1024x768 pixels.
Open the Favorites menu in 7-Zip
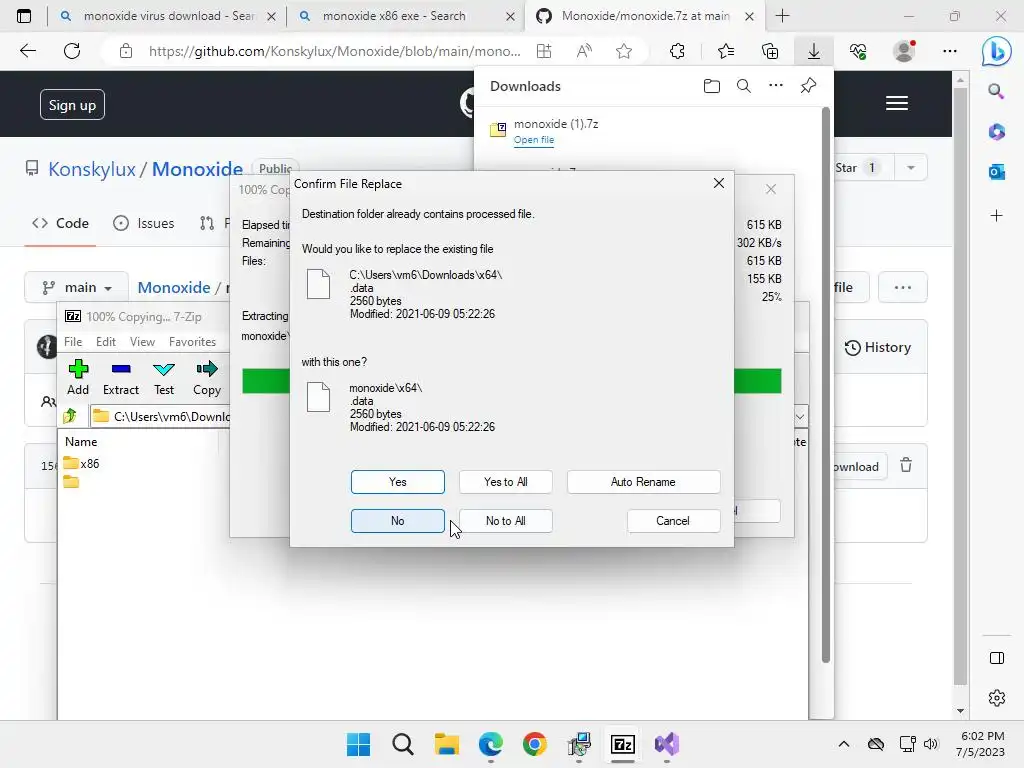(192, 342)
